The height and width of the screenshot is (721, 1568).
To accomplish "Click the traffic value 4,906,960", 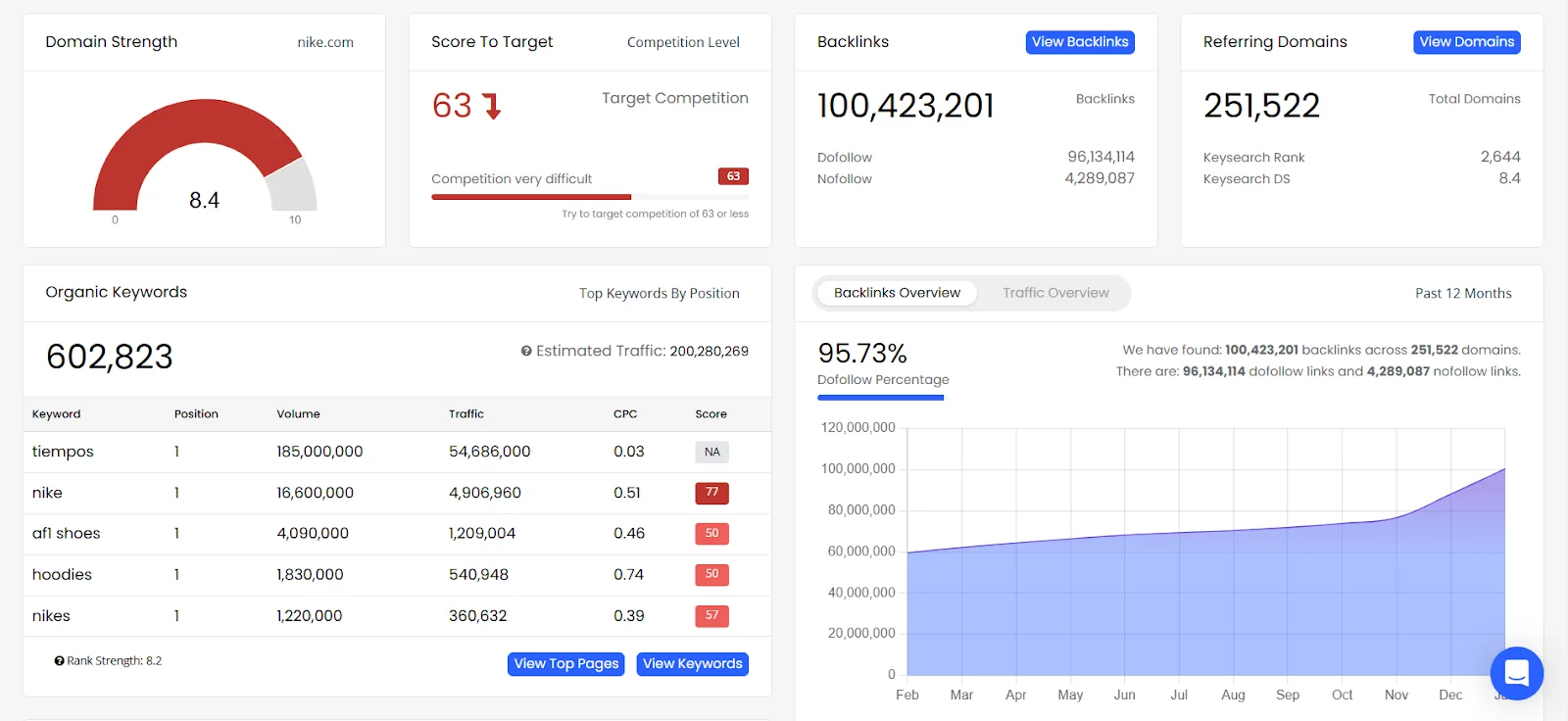I will 485,493.
